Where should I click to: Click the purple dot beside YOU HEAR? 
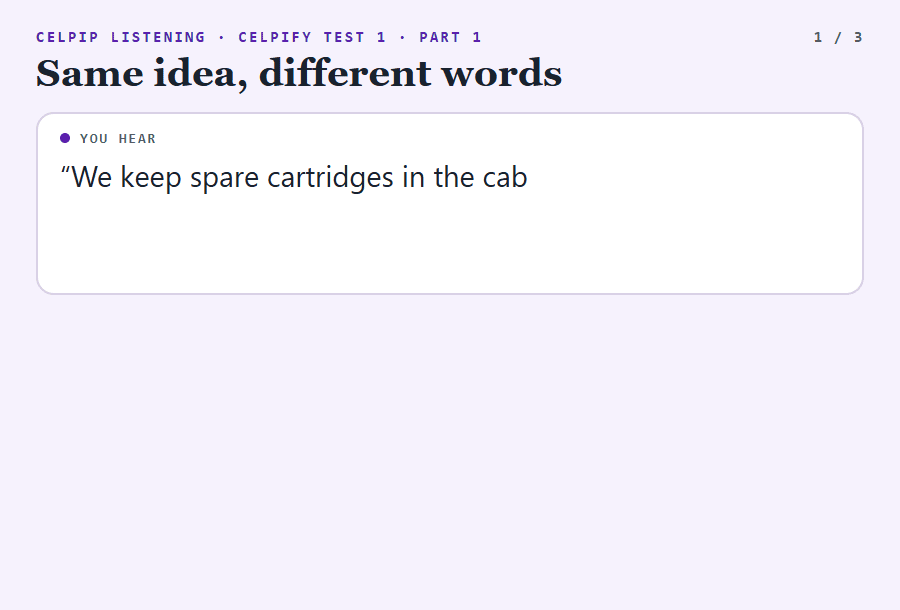65,138
